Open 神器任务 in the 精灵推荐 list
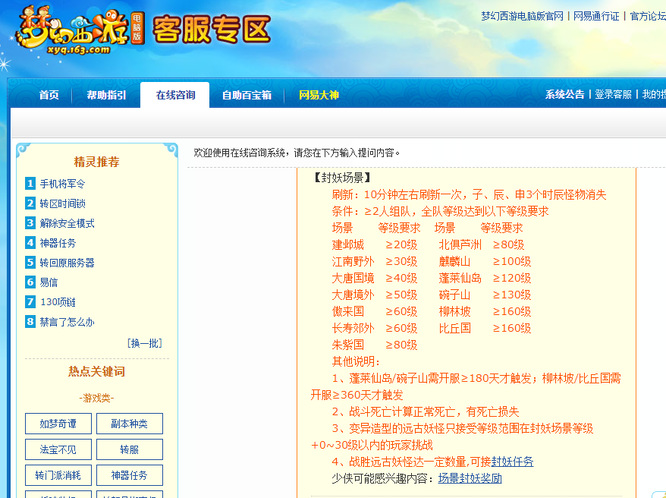Screen dimensions: 666x498 tap(58, 243)
